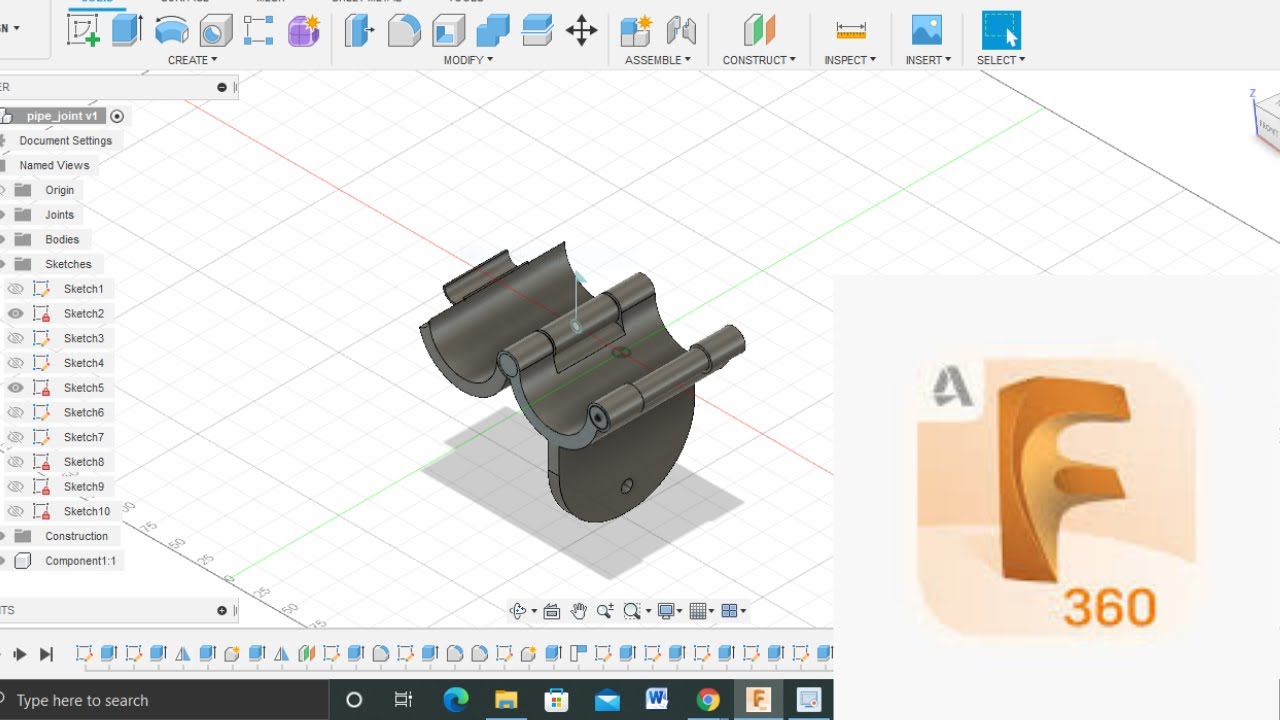Collapse the lower panel minus button
Screen dimensions: 1280x720
[222, 610]
